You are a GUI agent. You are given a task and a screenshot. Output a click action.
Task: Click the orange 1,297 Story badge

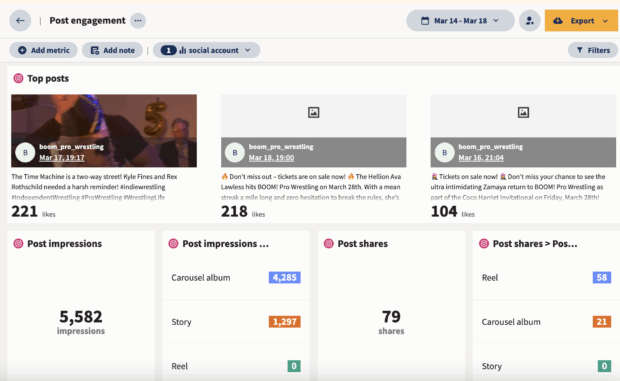coord(285,322)
